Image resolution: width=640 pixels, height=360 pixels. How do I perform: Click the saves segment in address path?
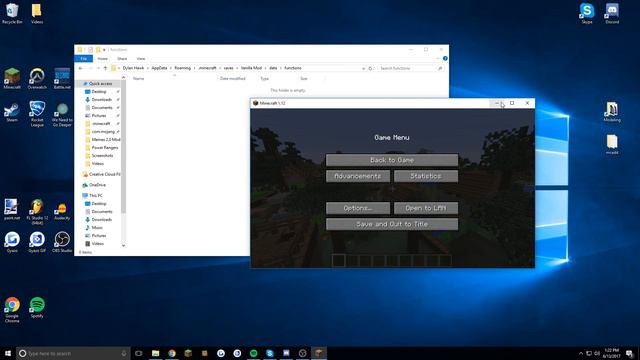(229, 68)
